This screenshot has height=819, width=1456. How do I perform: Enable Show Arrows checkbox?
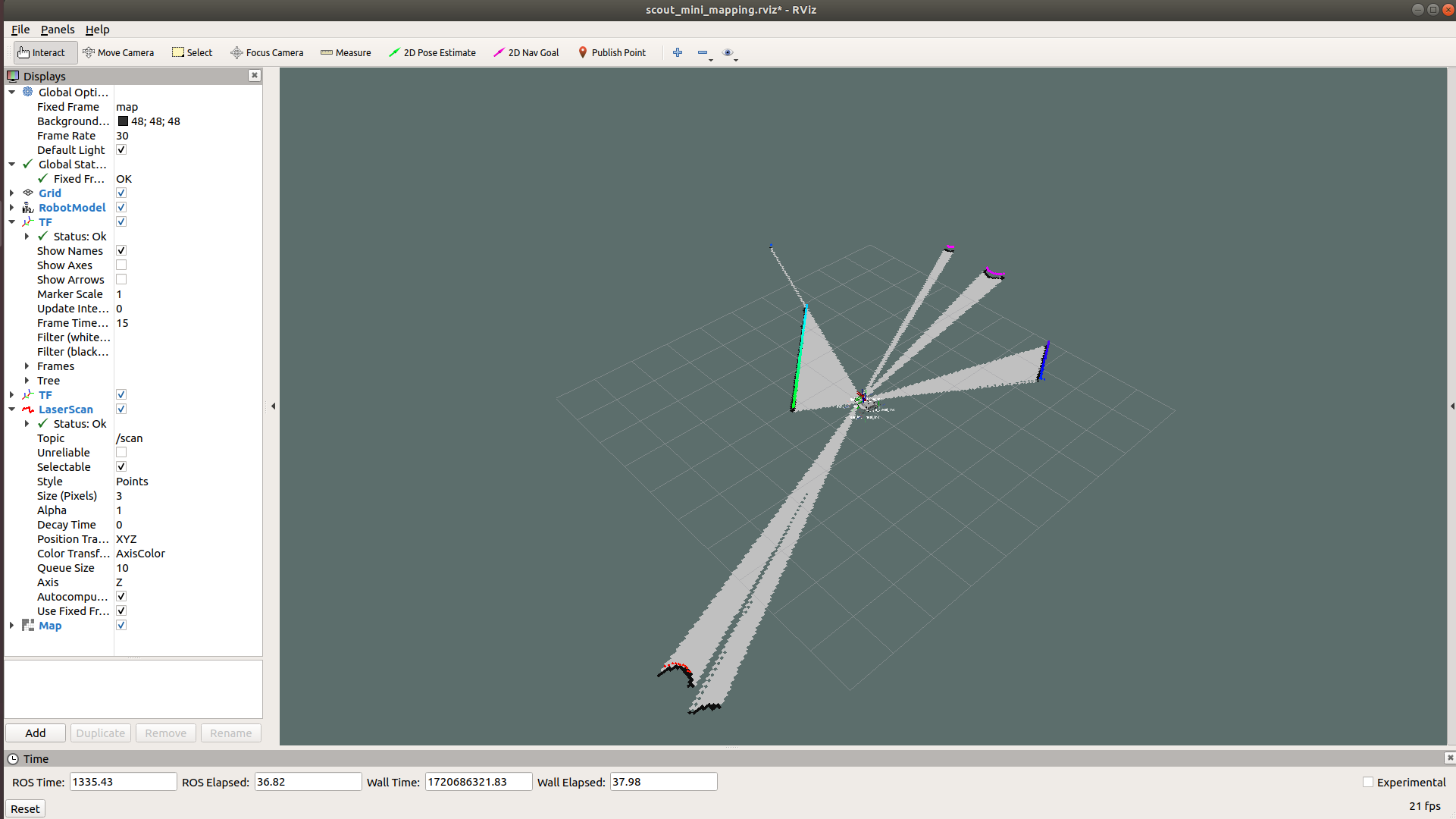tap(121, 279)
